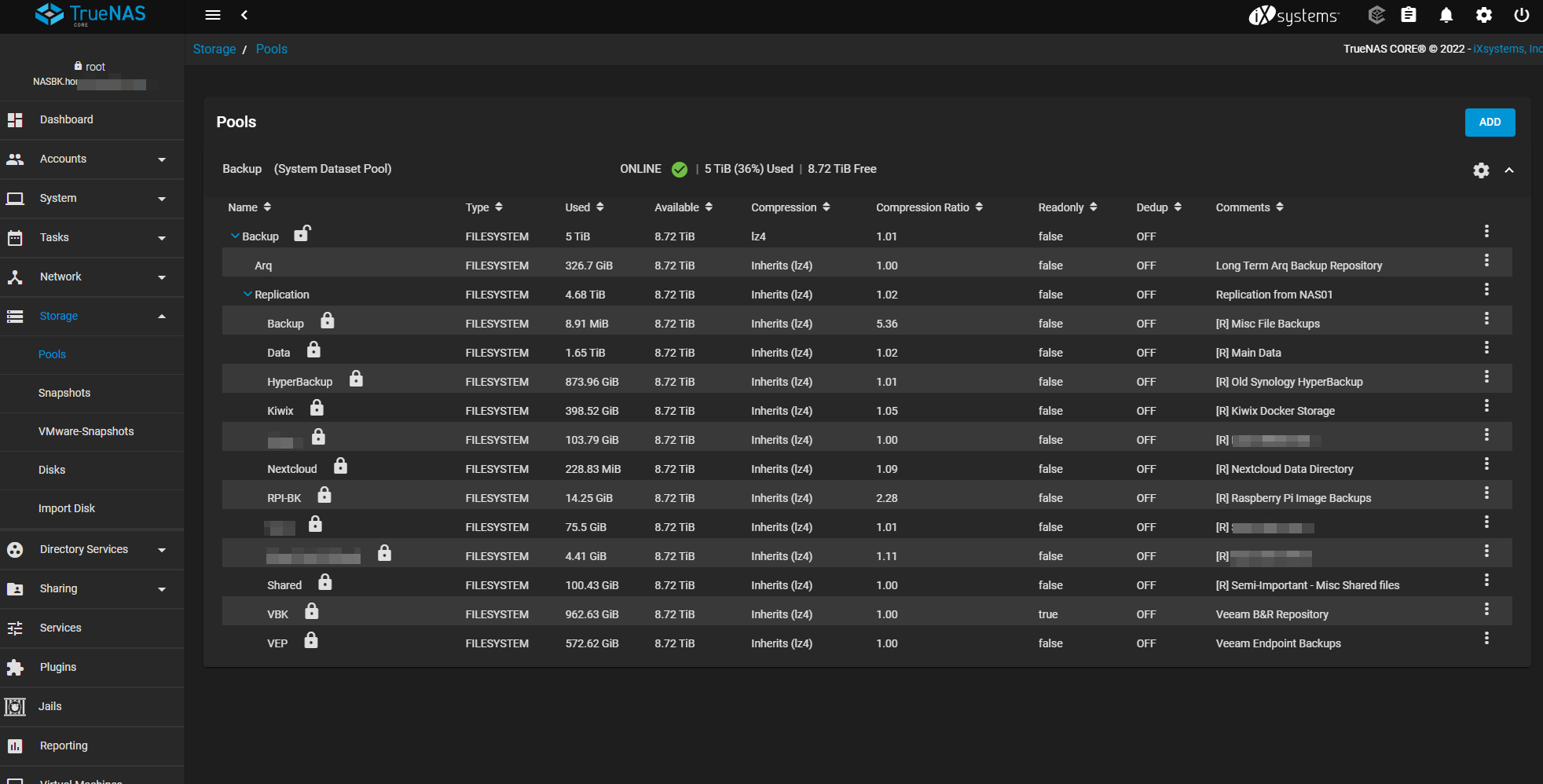
Task: Expand the Directory Services menu
Action: [x=92, y=550]
